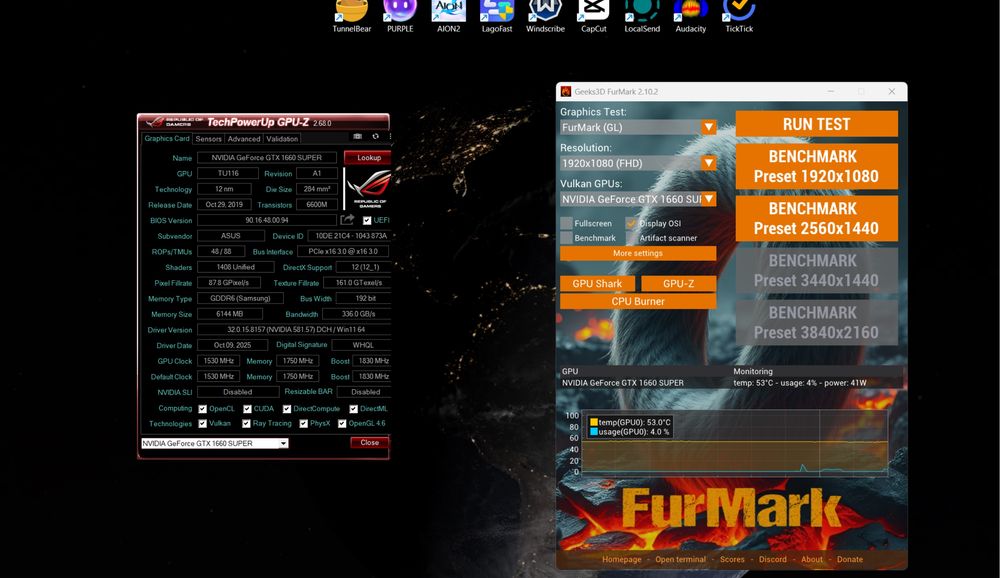Open the CPU Burner tool
This screenshot has width=1000, height=578.
coord(638,301)
